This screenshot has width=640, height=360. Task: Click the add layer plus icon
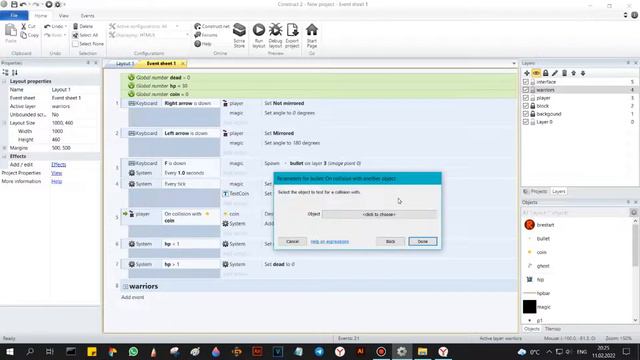[527, 73]
